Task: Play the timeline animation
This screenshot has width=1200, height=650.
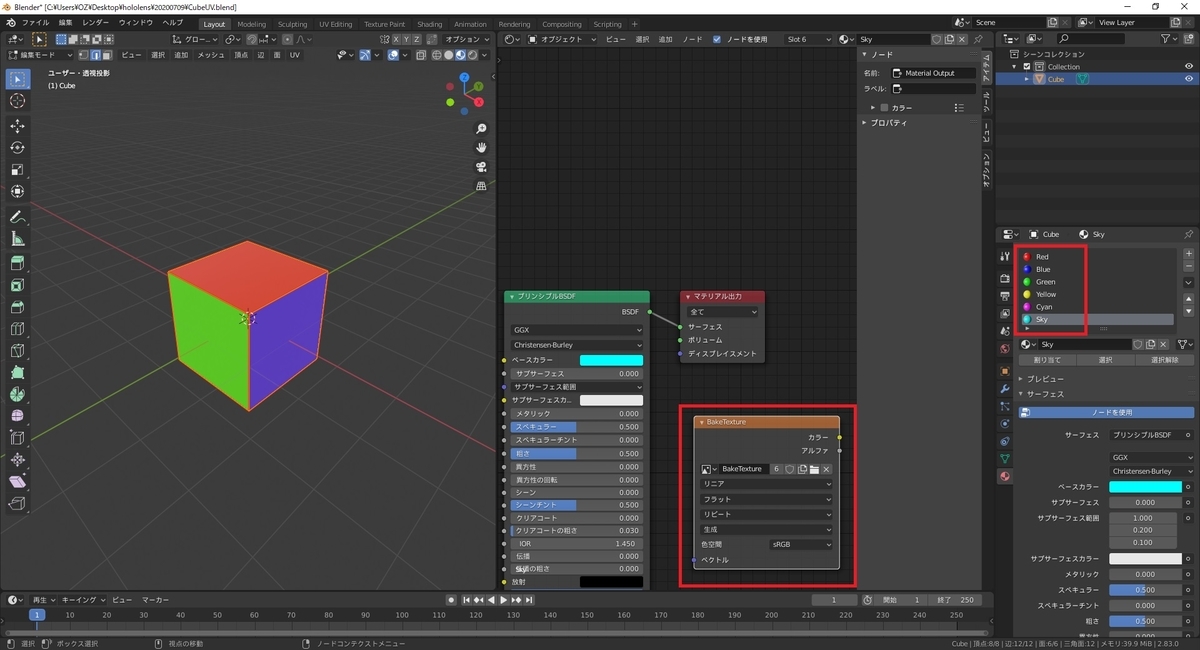Action: coord(503,600)
